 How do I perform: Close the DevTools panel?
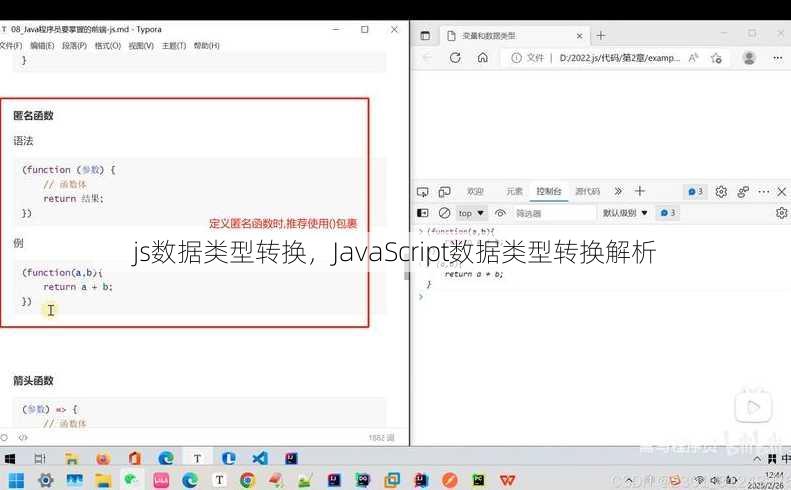tap(782, 192)
